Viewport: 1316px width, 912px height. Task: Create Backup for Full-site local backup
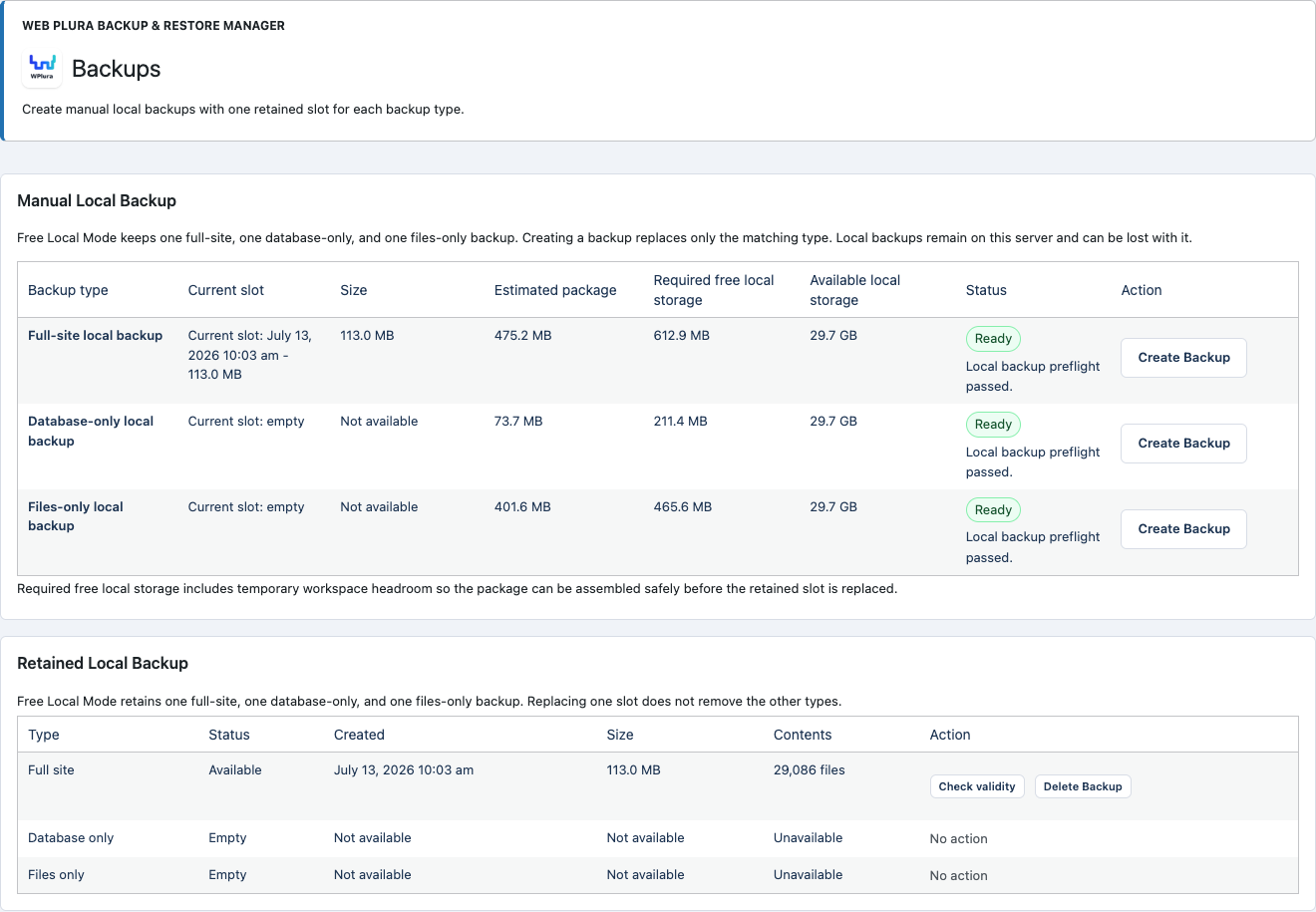click(1183, 358)
